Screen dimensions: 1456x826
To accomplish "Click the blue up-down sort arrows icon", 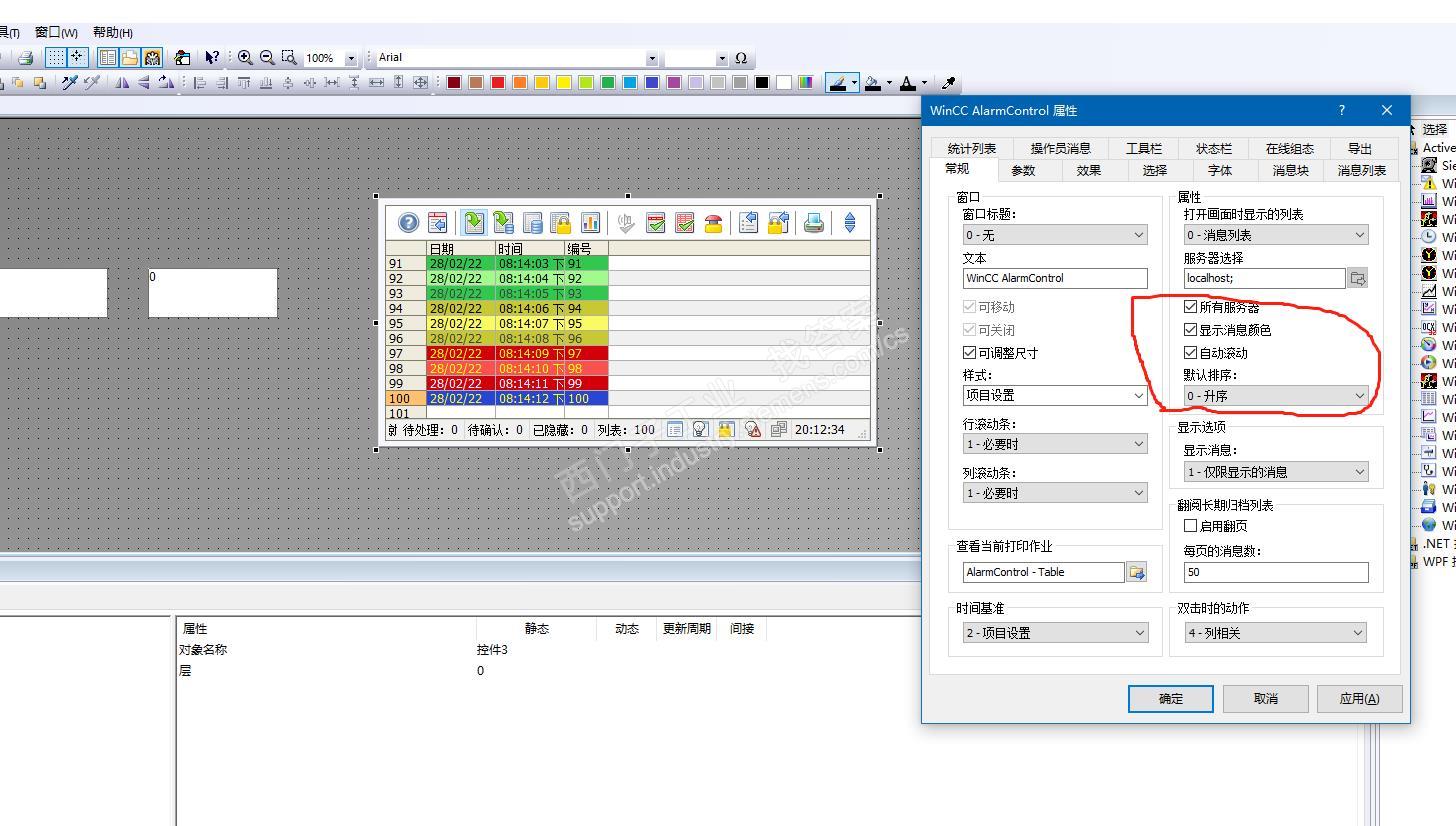I will [850, 223].
